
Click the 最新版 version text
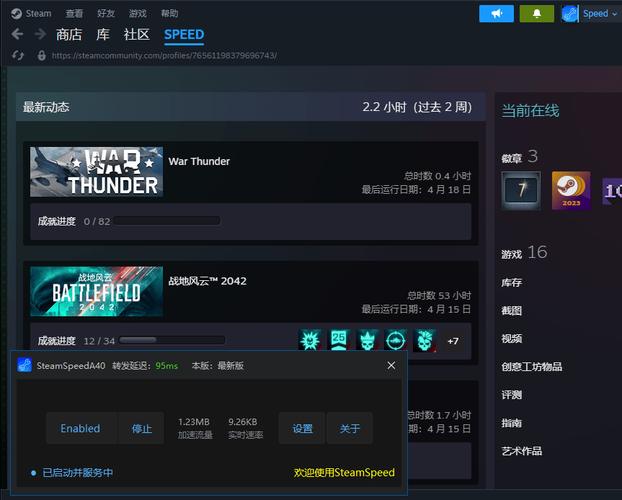tap(230, 366)
